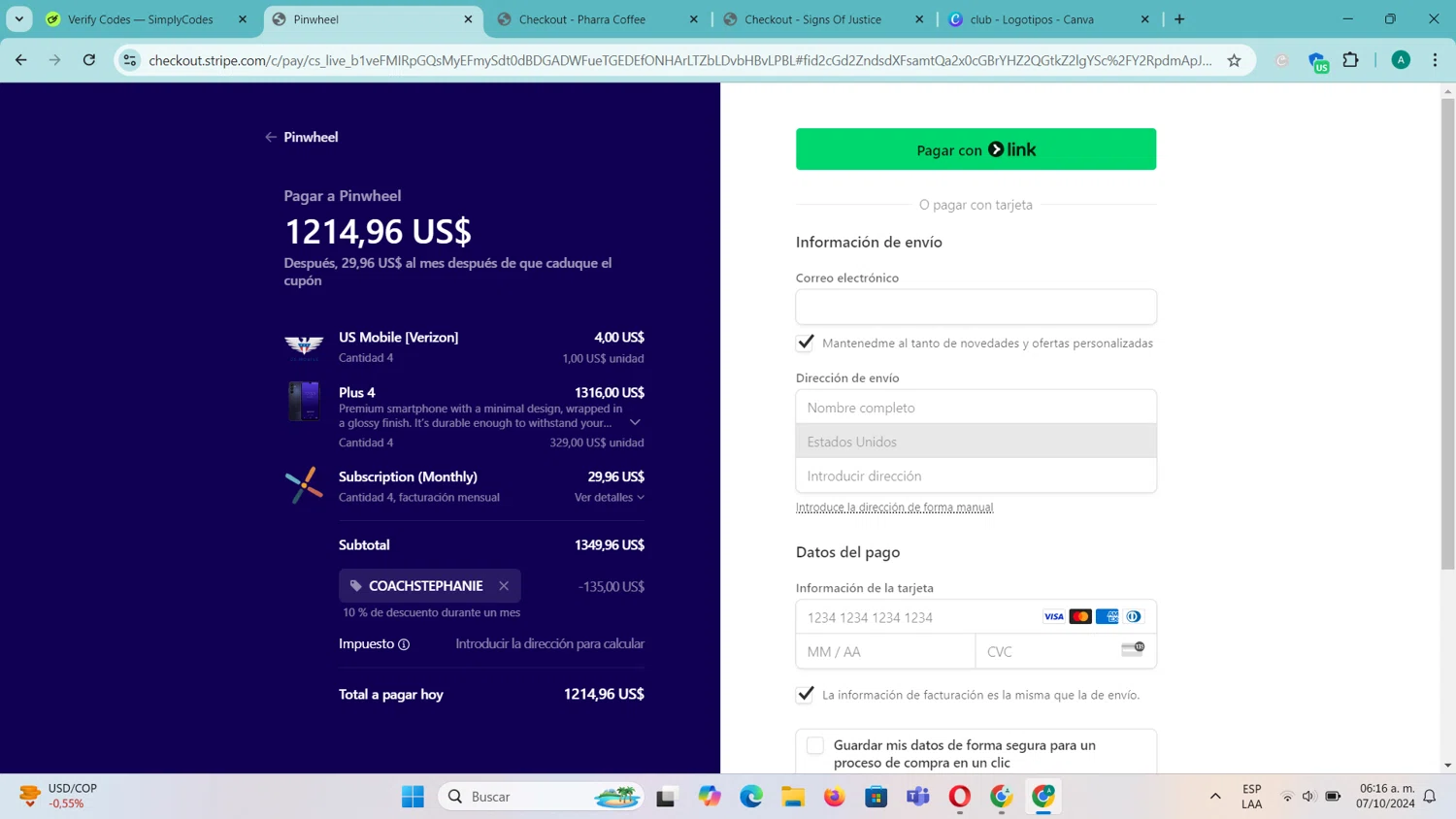Reload the checkout page
Image resolution: width=1456 pixels, height=819 pixels.
[89, 60]
